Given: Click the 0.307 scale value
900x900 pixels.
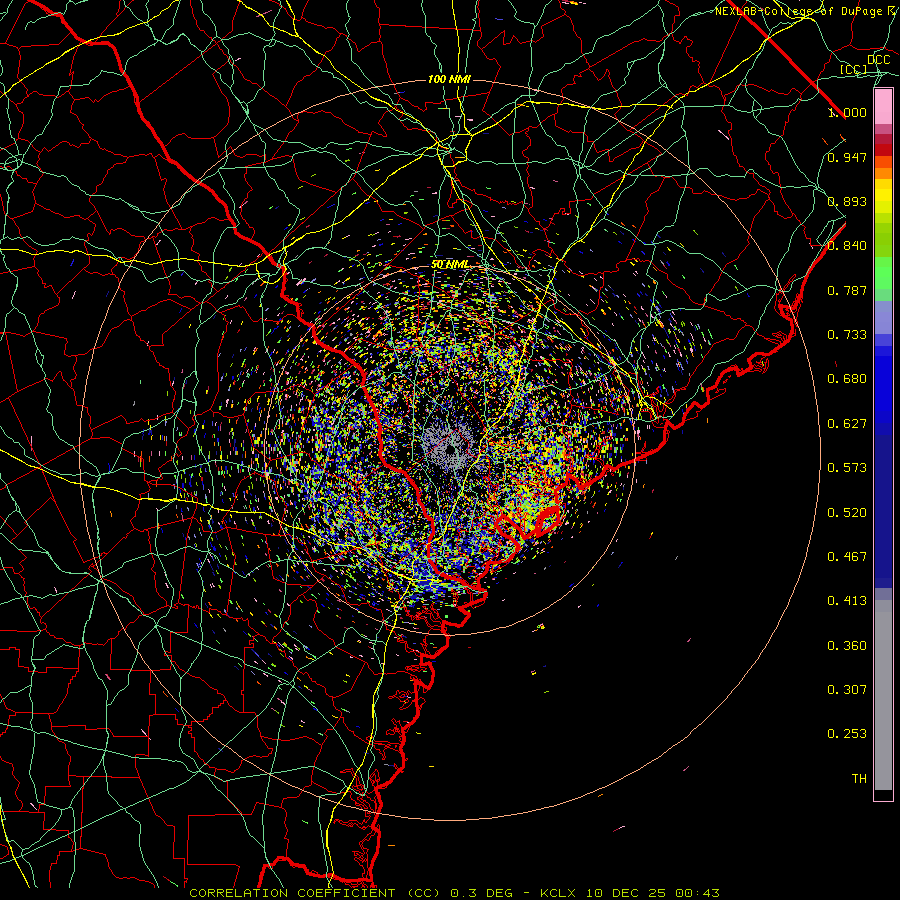Looking at the screenshot, I should pyautogui.click(x=847, y=690).
